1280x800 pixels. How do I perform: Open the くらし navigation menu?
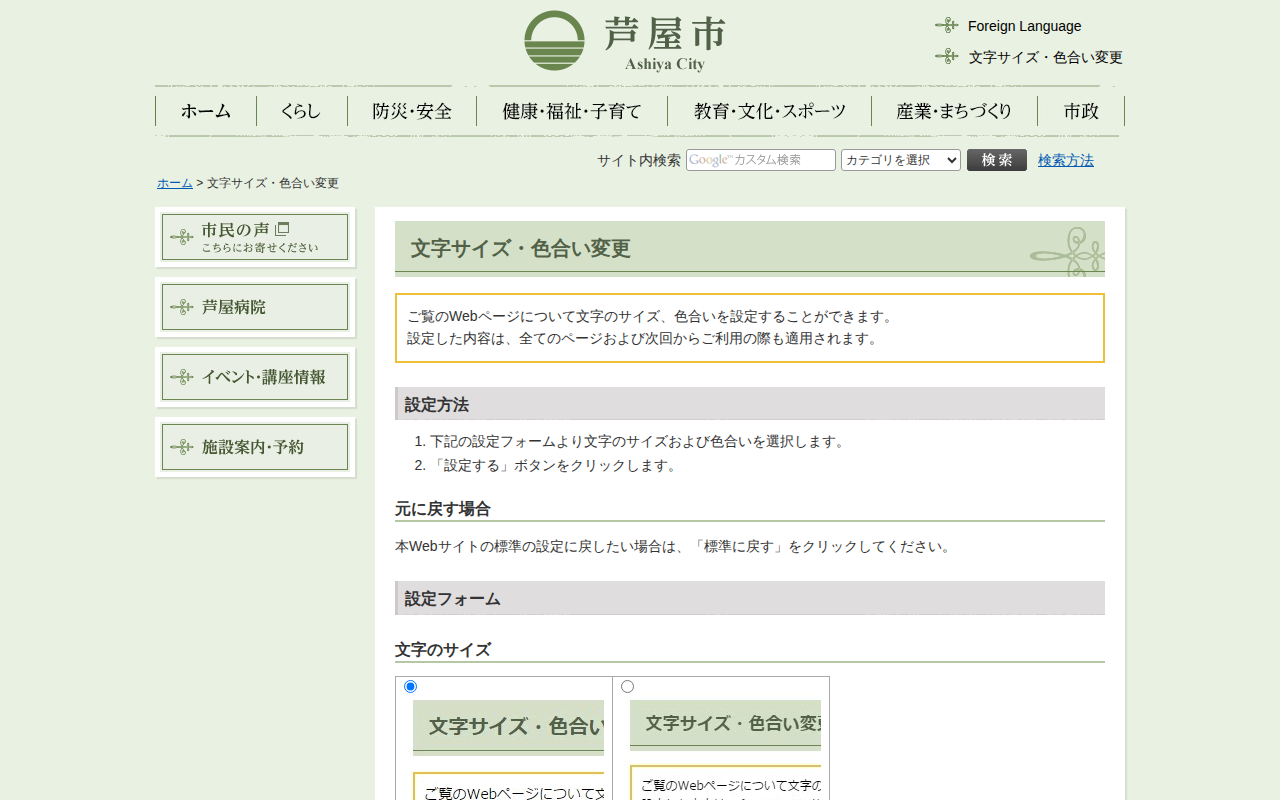301,111
